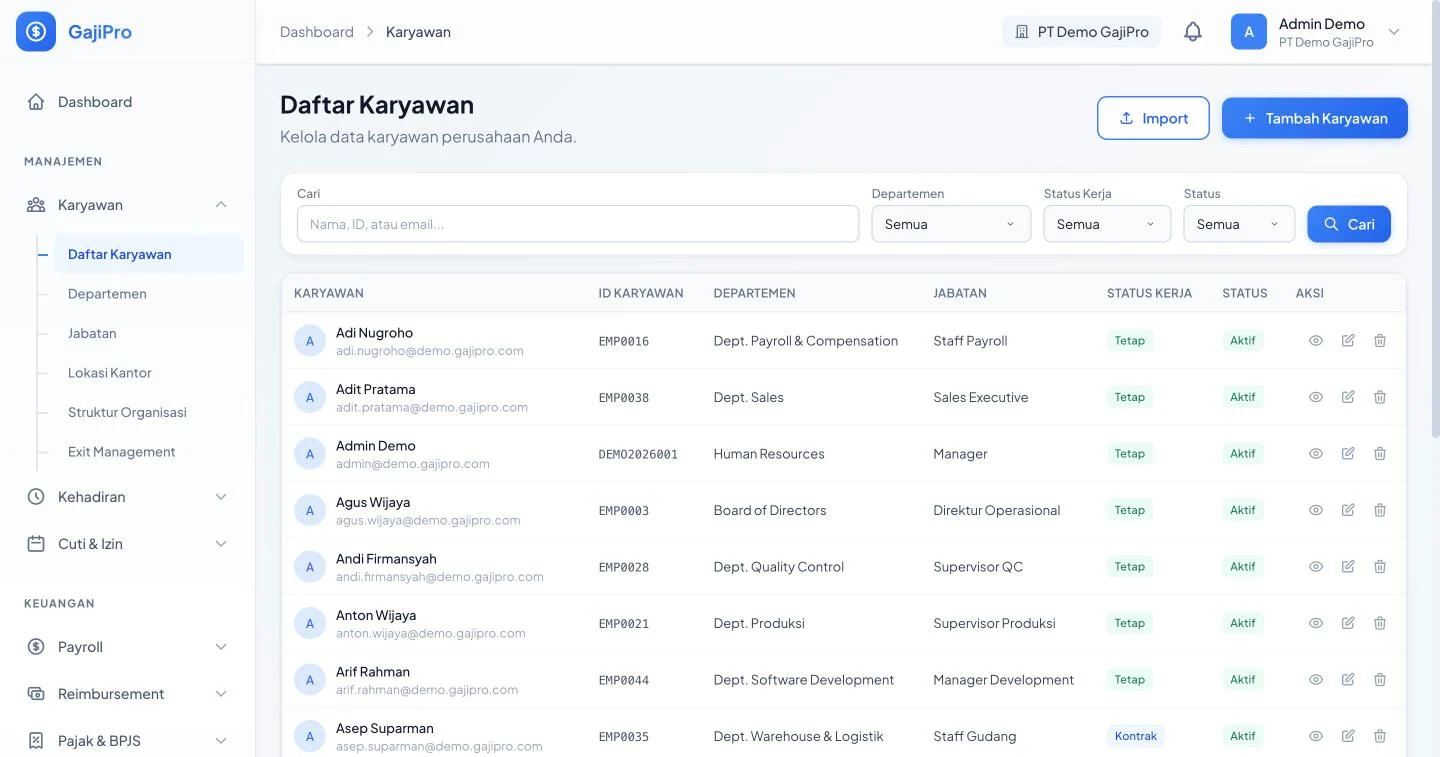Follow the Dashboard breadcrumb link
Screen dimensions: 1440x757
317,32
